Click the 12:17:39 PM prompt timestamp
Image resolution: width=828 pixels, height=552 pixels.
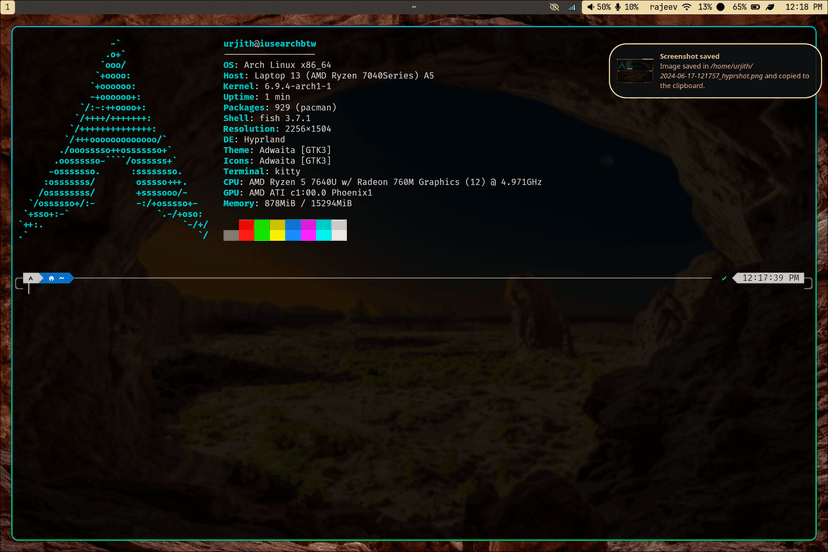(x=770, y=278)
